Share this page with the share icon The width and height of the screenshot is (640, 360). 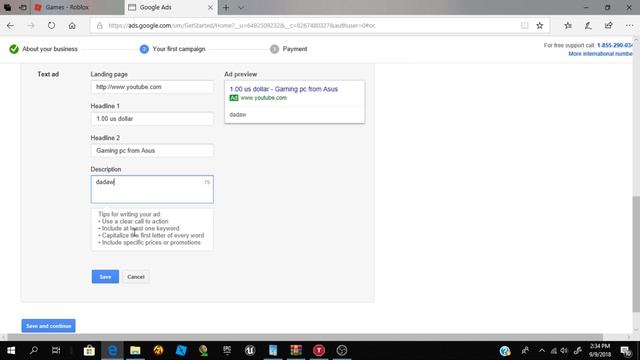pos(609,26)
